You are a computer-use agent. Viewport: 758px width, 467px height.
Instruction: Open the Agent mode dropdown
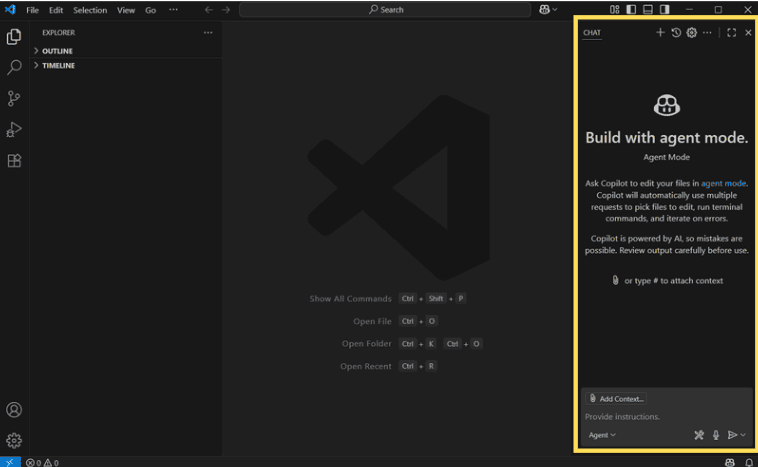tap(602, 435)
